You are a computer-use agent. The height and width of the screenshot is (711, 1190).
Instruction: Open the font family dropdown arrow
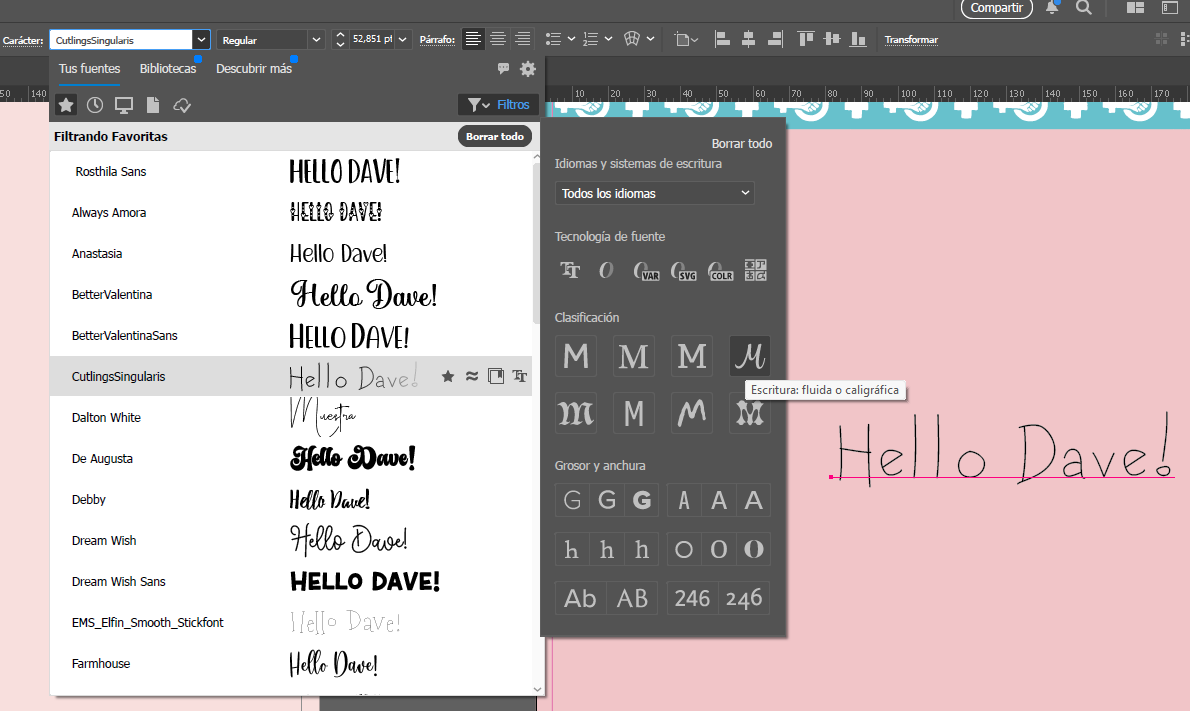200,39
